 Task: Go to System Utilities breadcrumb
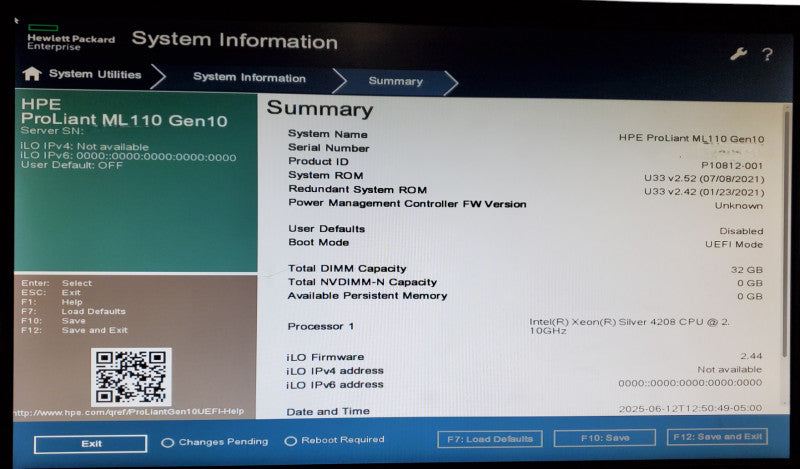tap(95, 74)
